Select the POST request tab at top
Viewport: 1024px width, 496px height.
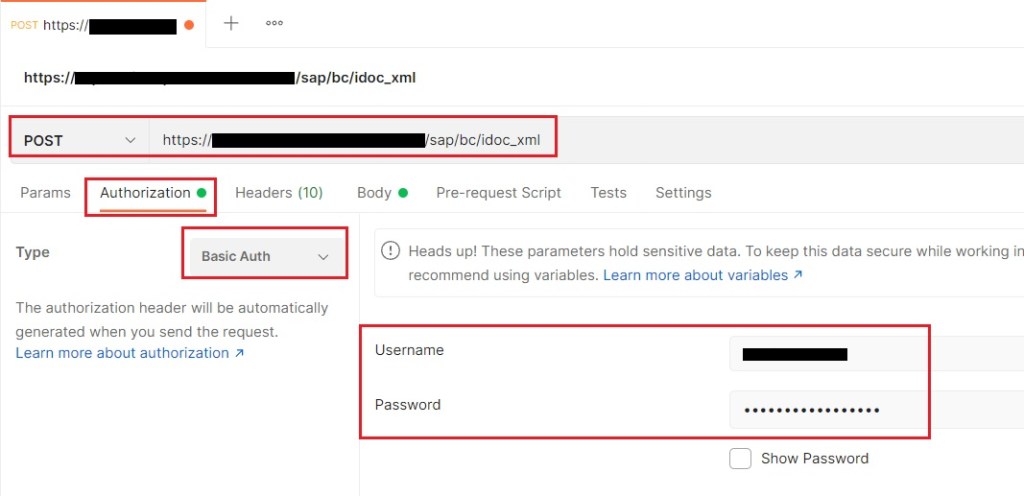[x=95, y=25]
